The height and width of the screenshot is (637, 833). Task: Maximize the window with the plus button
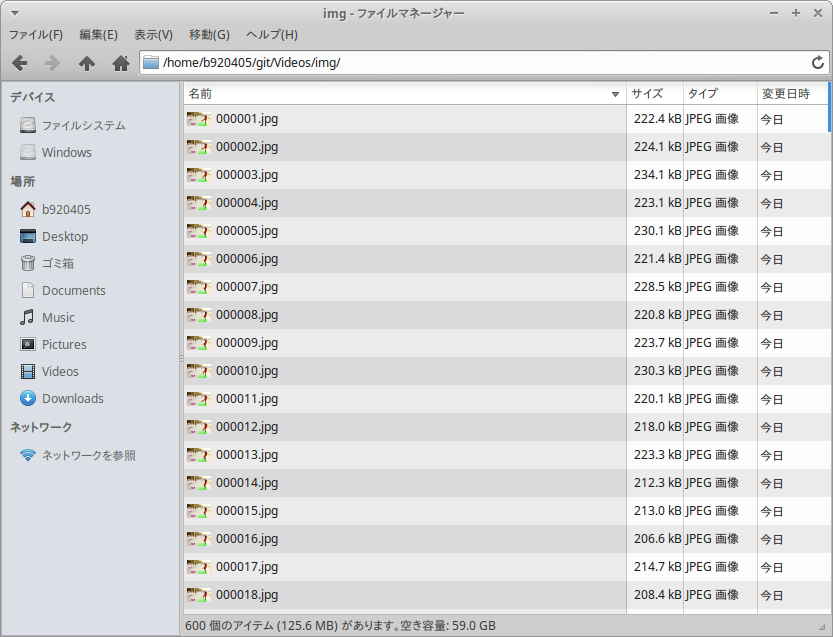[796, 13]
